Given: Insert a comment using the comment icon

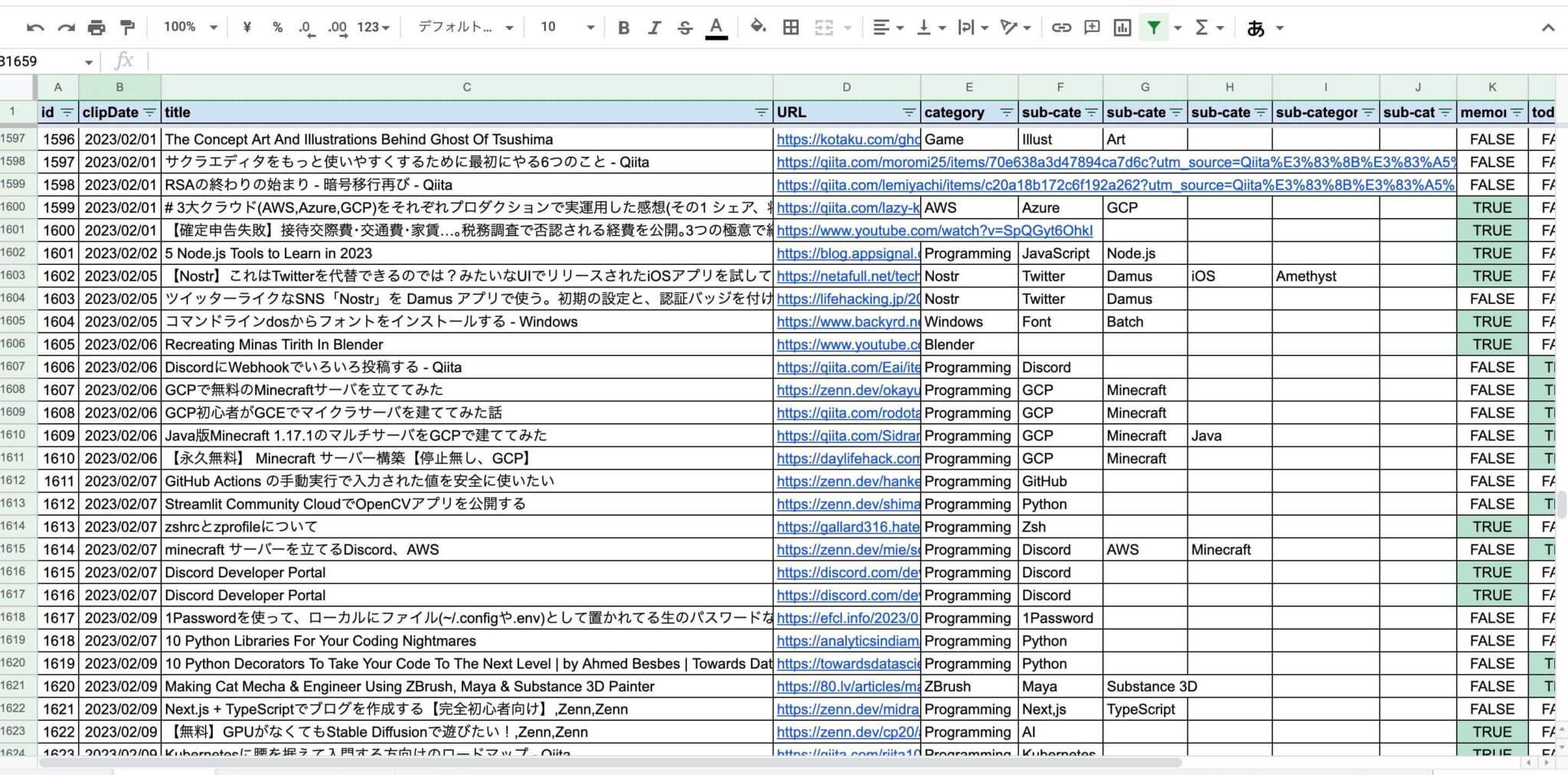Looking at the screenshot, I should click(x=1091, y=27).
